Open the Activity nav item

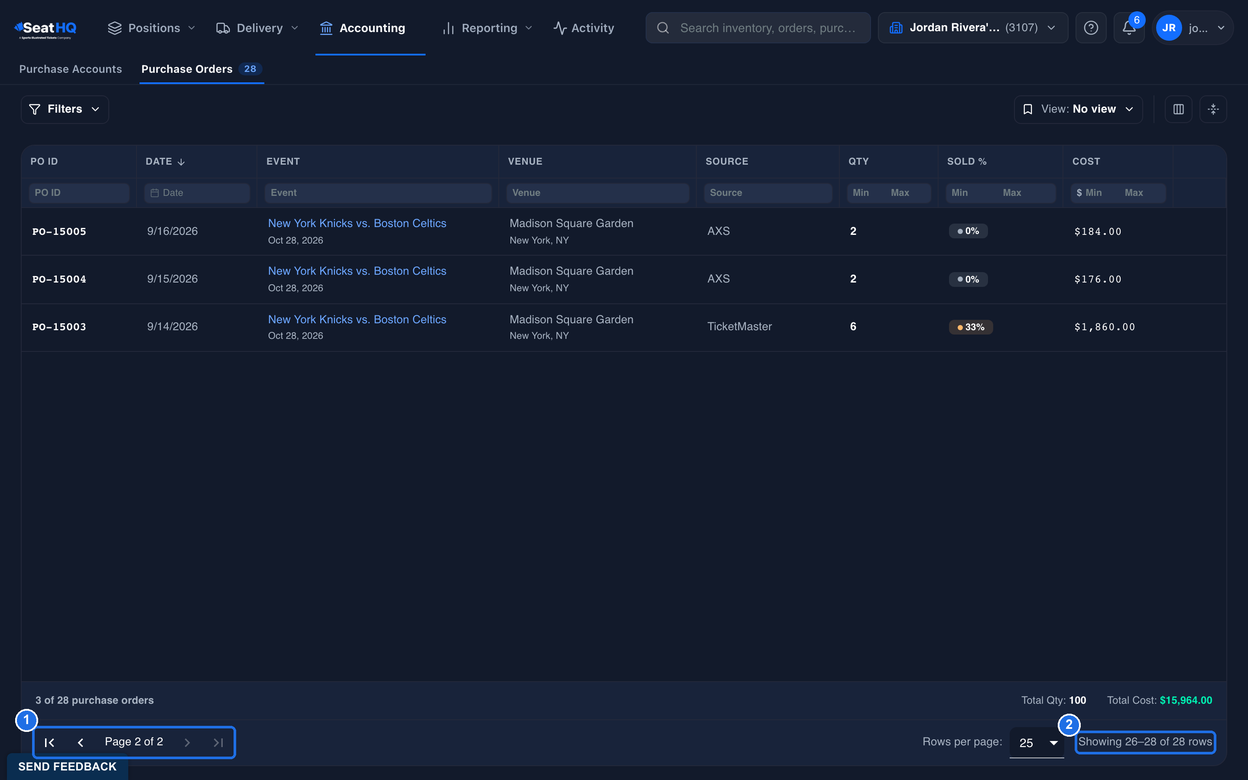point(584,28)
